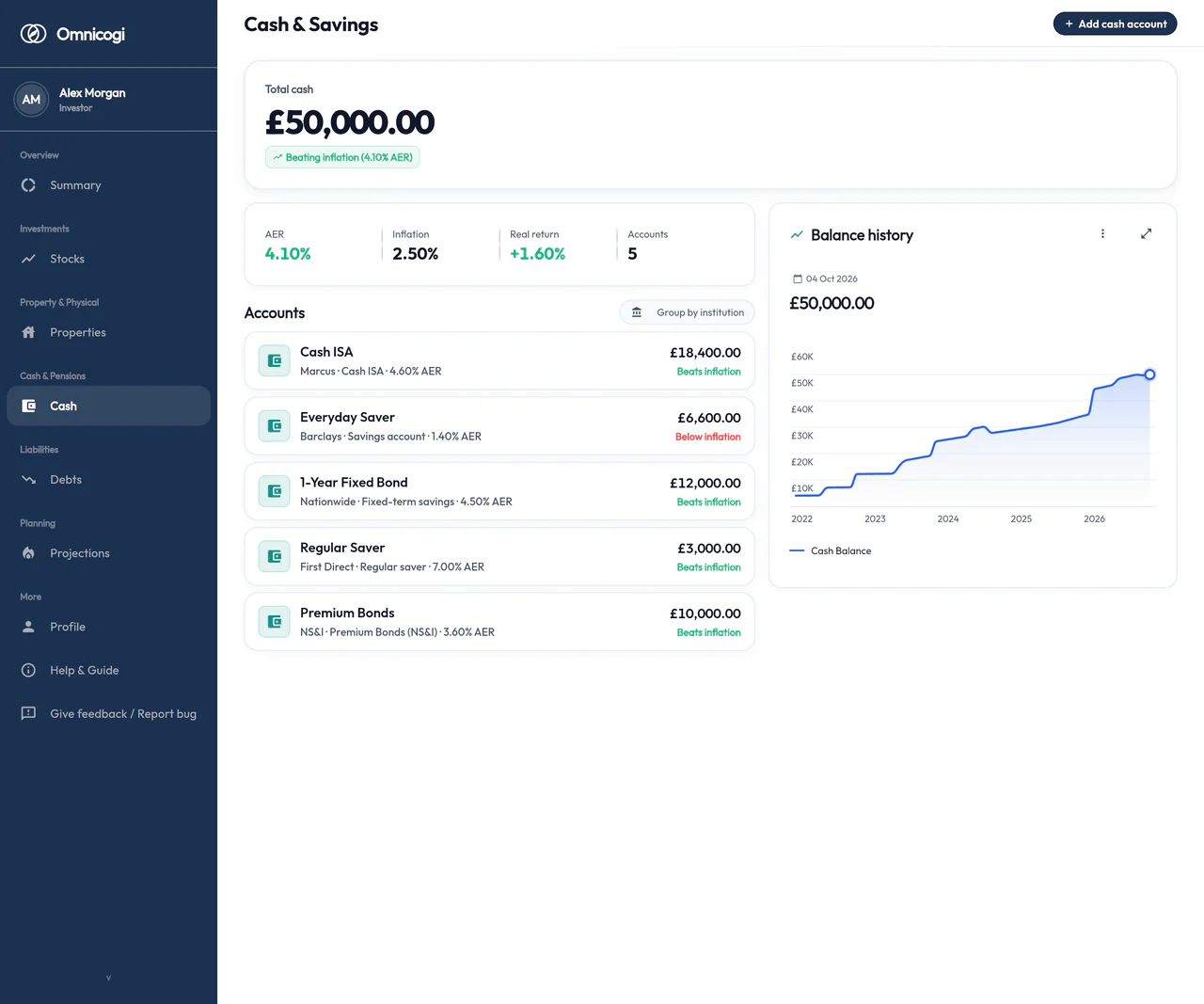Select the Cash sidebar item
This screenshot has height=1004, width=1204.
[x=108, y=406]
